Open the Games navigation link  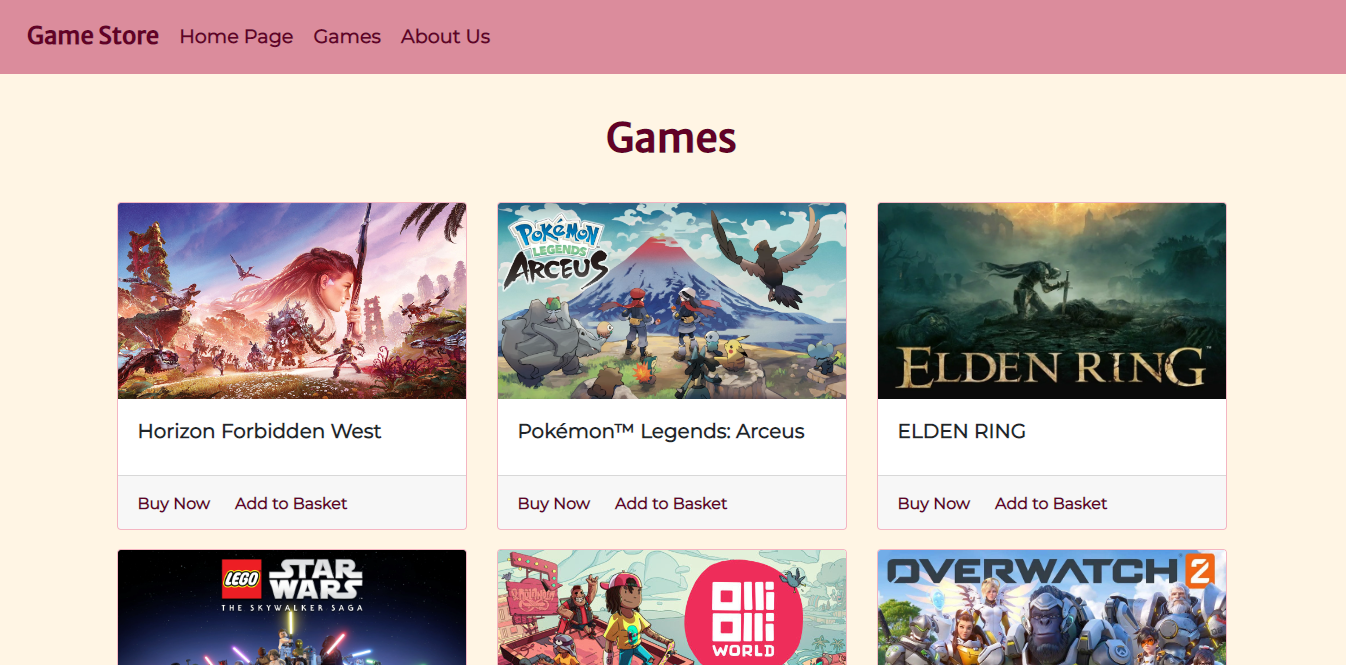(347, 36)
